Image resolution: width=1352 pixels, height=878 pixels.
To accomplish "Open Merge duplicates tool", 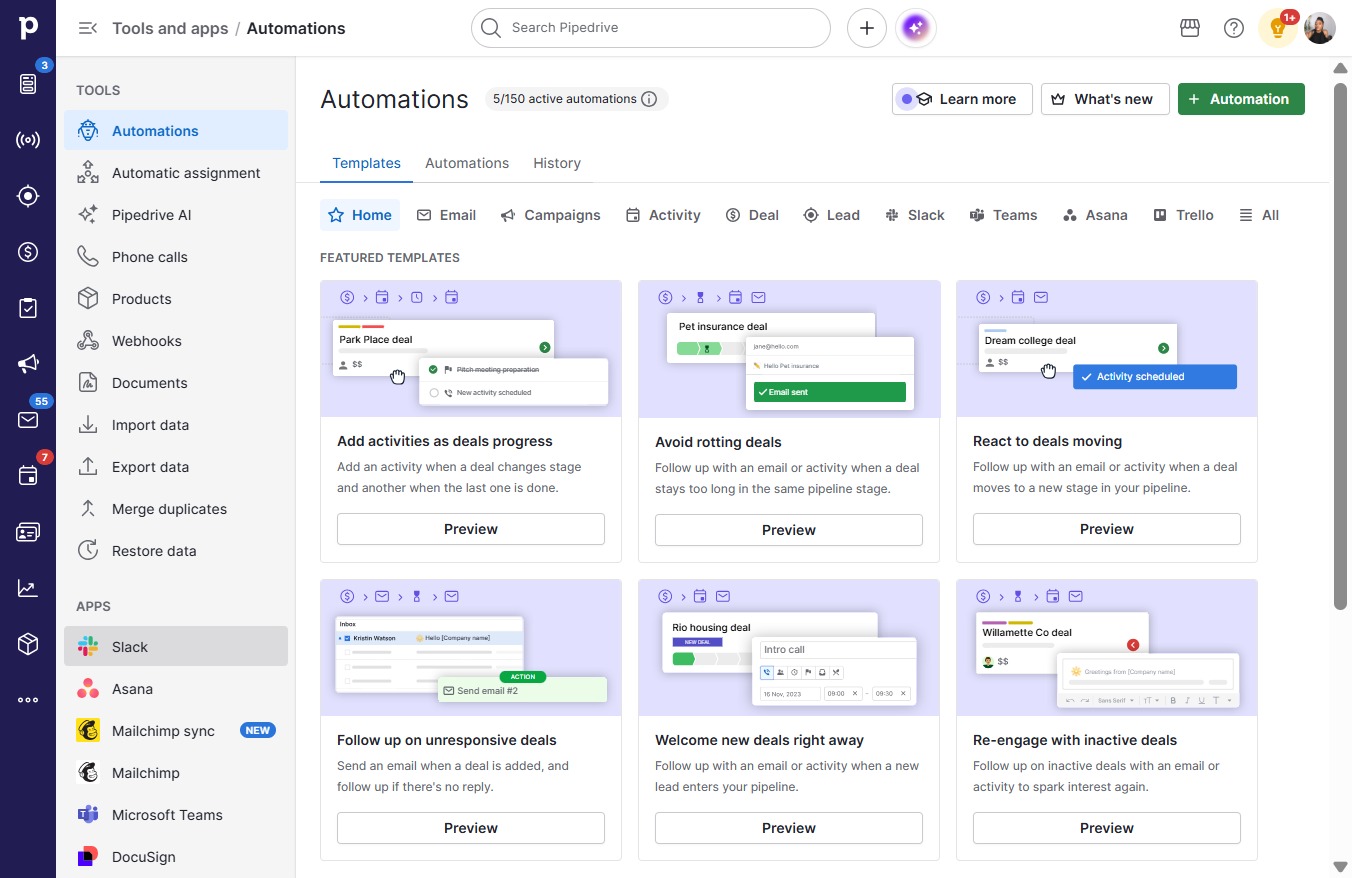I will pos(176,509).
